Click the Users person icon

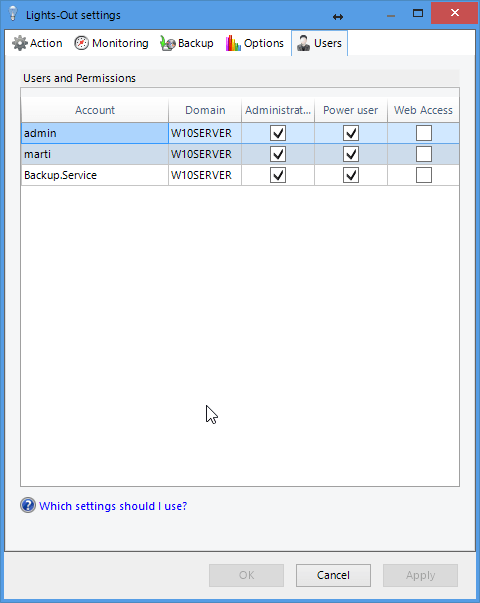point(303,43)
